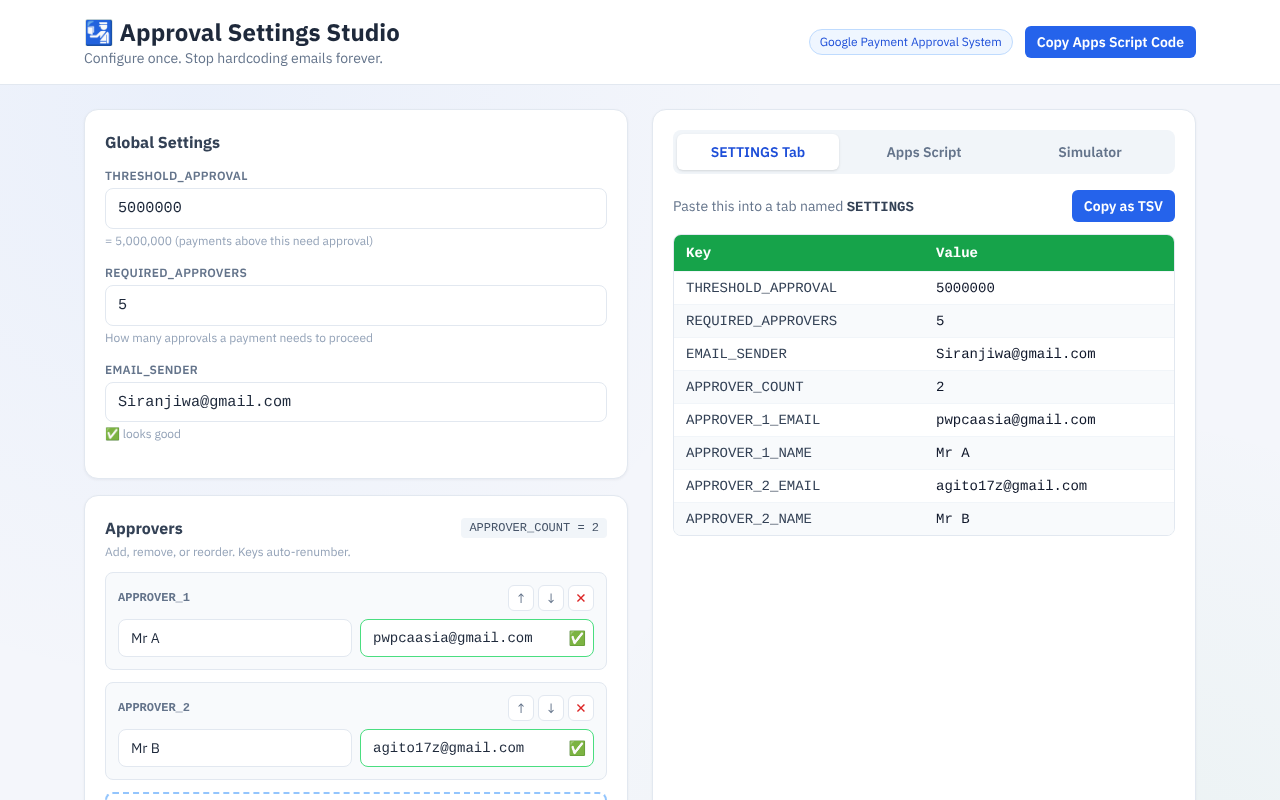1280x800 pixels.
Task: Click the APPROVER_COUNT = 2 badge
Action: [x=534, y=527]
